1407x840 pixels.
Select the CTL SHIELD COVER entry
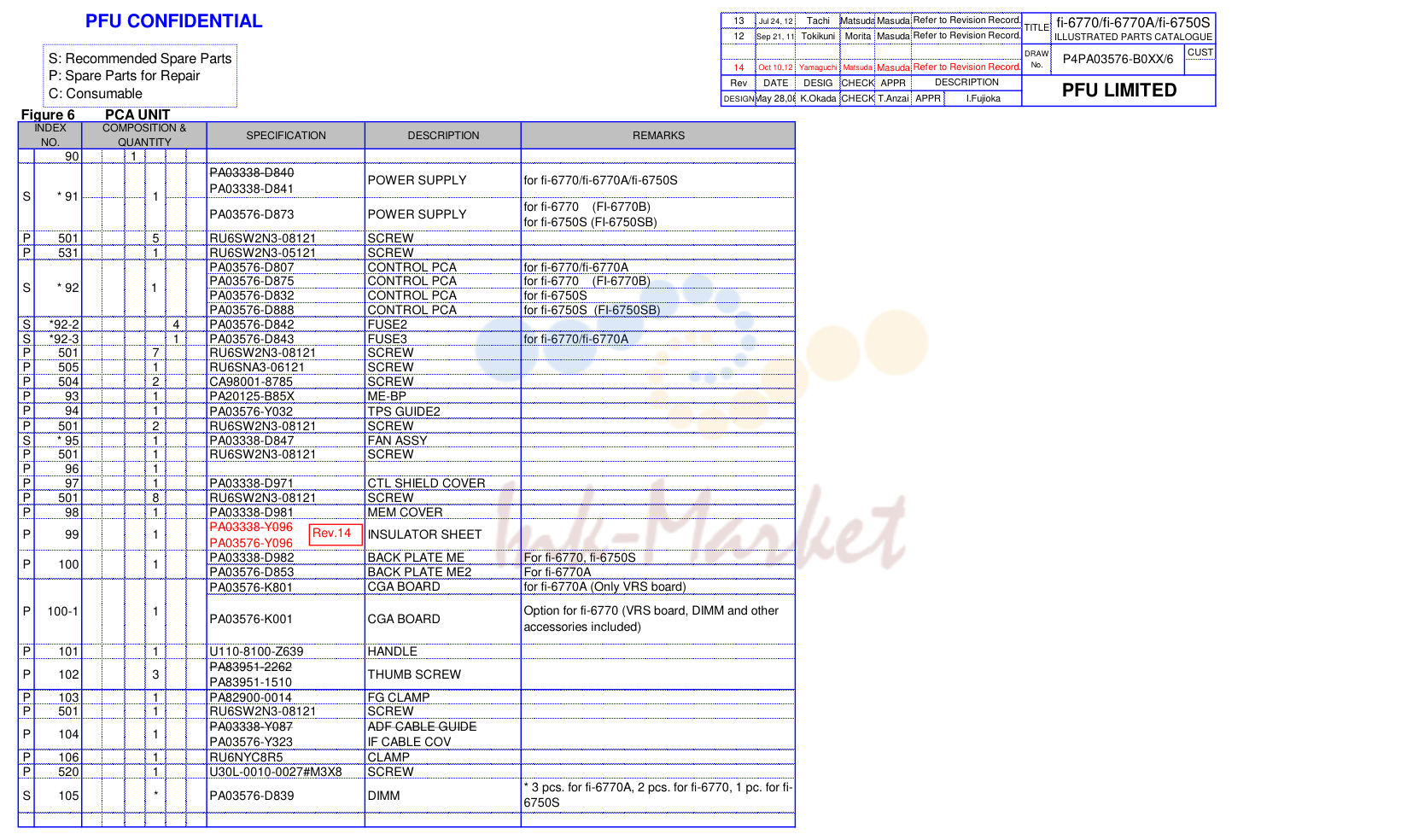[x=426, y=483]
